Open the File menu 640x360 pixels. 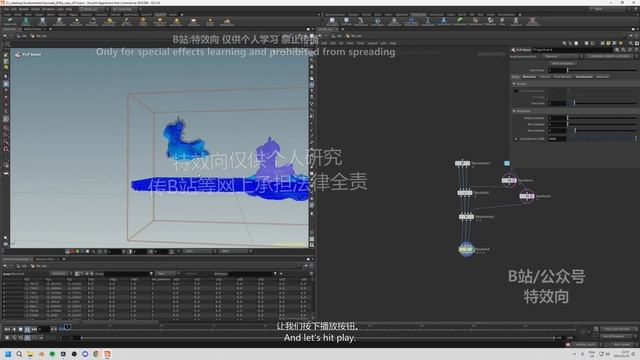6,9
